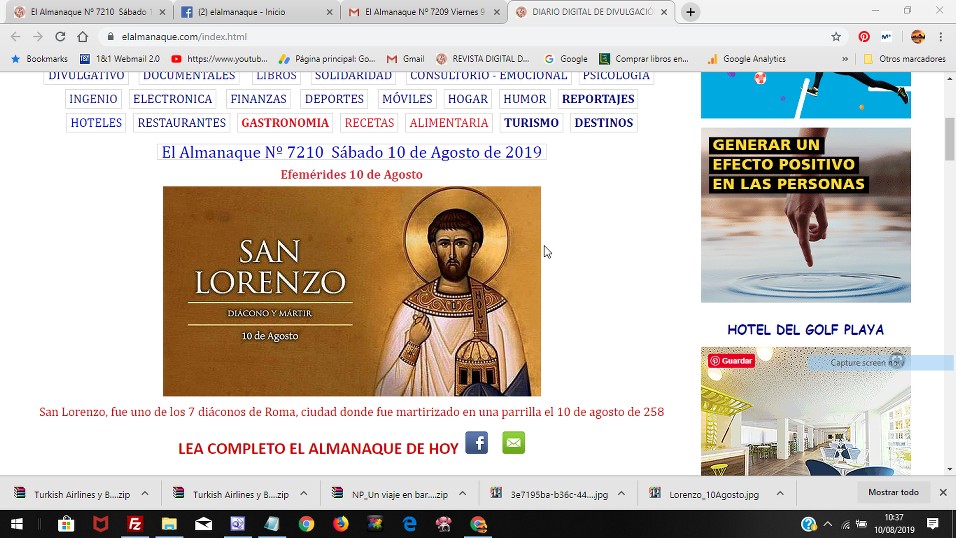The image size is (956, 538).
Task: Expand options for 3e7195ba-b36c jpg download
Action: pos(621,493)
